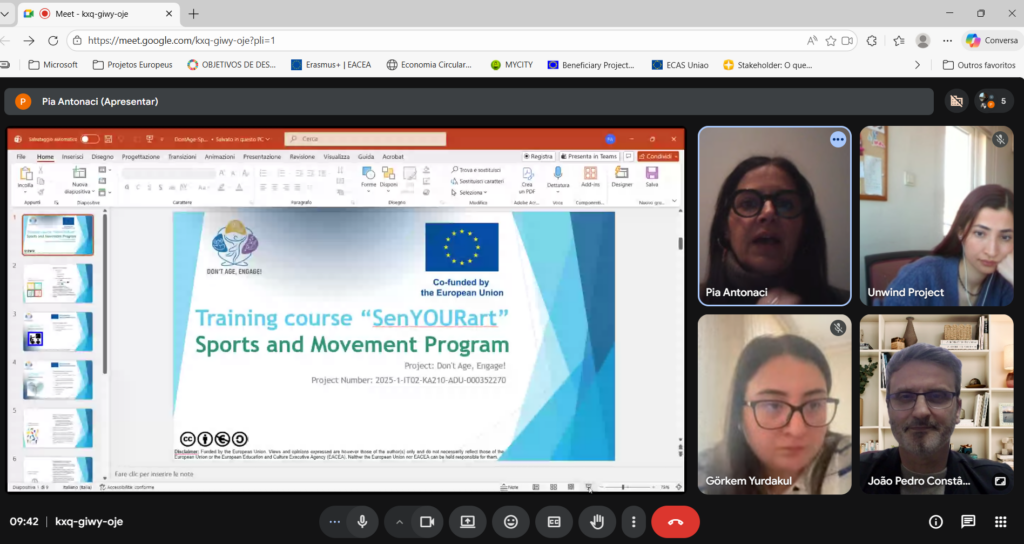This screenshot has height=544, width=1024.
Task: Click the vertical three-dot more options button
Action: (x=632, y=521)
